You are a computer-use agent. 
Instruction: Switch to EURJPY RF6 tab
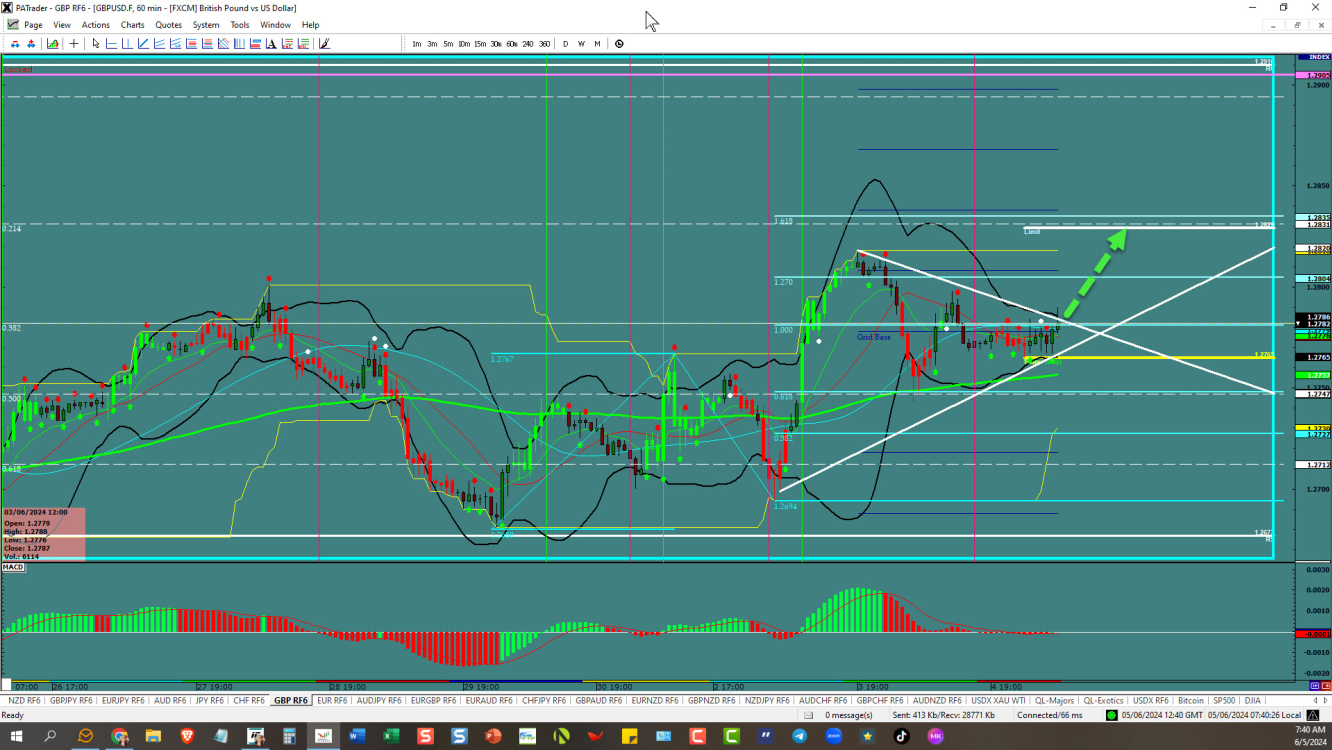[124, 700]
